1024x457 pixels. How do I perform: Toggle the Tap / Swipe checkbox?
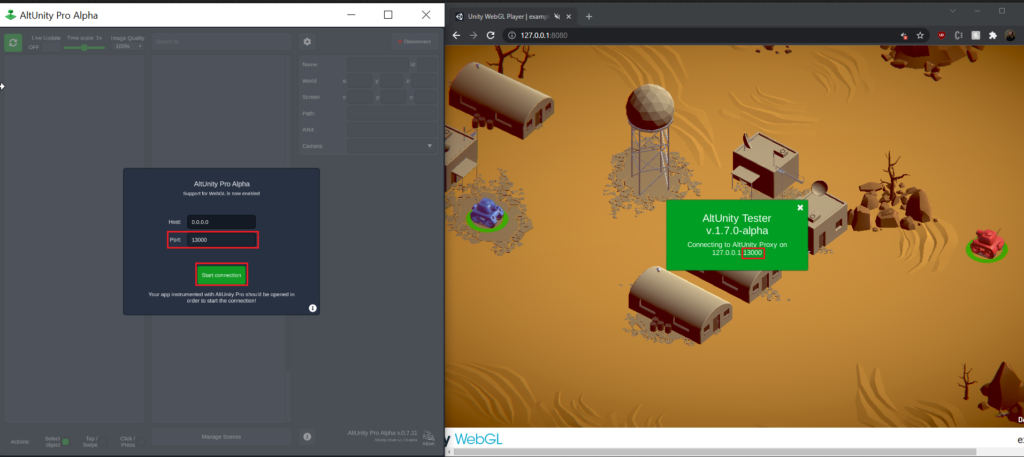(103, 442)
